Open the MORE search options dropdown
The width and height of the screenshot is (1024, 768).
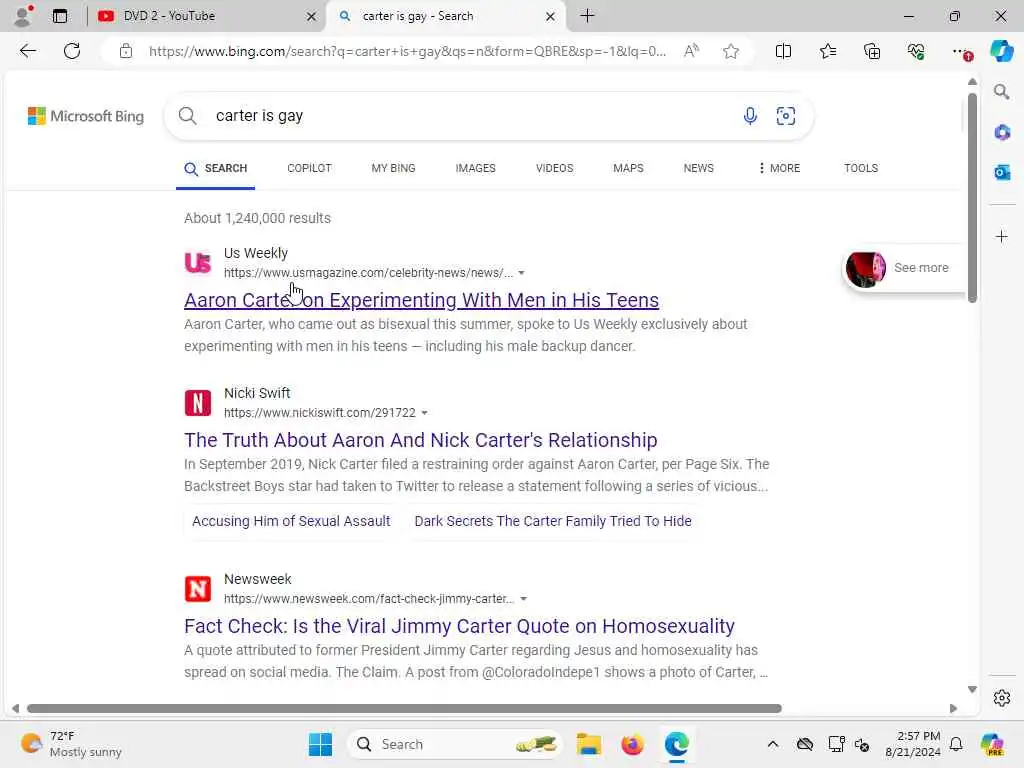[778, 168]
